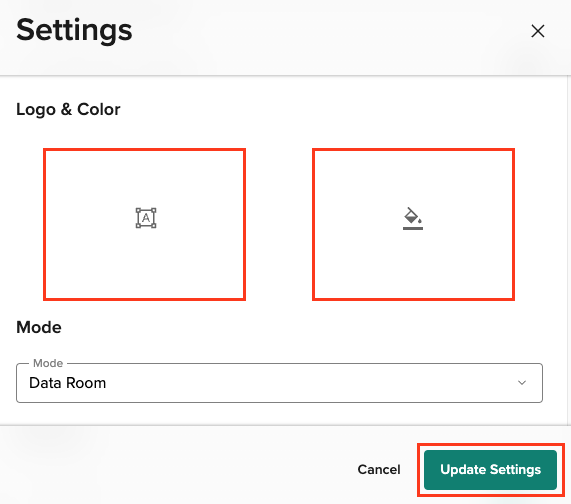The height and width of the screenshot is (504, 571).
Task: Click the paint bucket fill icon
Action: [x=413, y=218]
